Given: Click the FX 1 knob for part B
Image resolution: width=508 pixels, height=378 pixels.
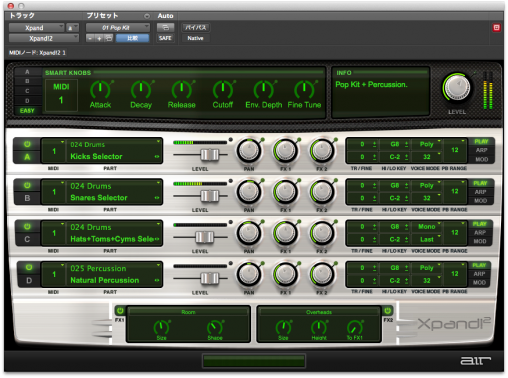Looking at the screenshot, I should (x=285, y=192).
